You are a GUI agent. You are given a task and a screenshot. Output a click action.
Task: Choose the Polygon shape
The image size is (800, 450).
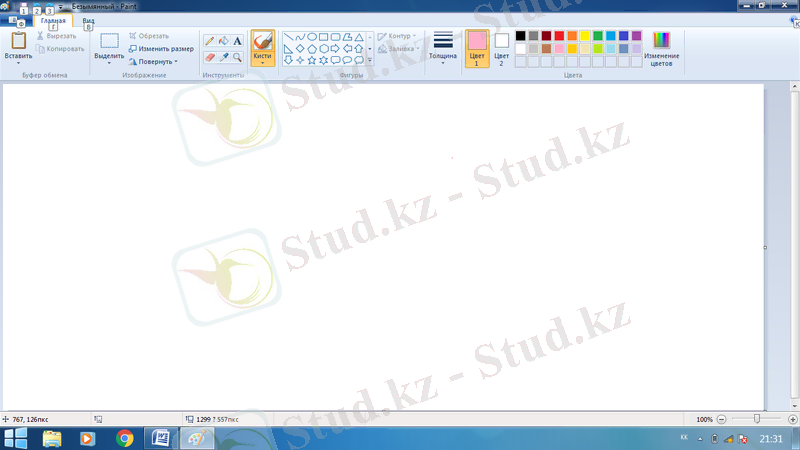coord(347,37)
